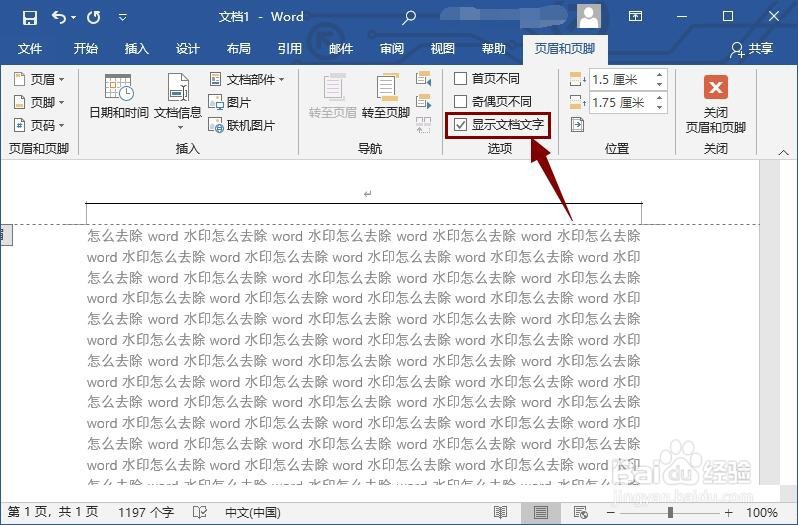798x525 pixels.
Task: Switch to the 审阅 tab
Action: pos(391,49)
